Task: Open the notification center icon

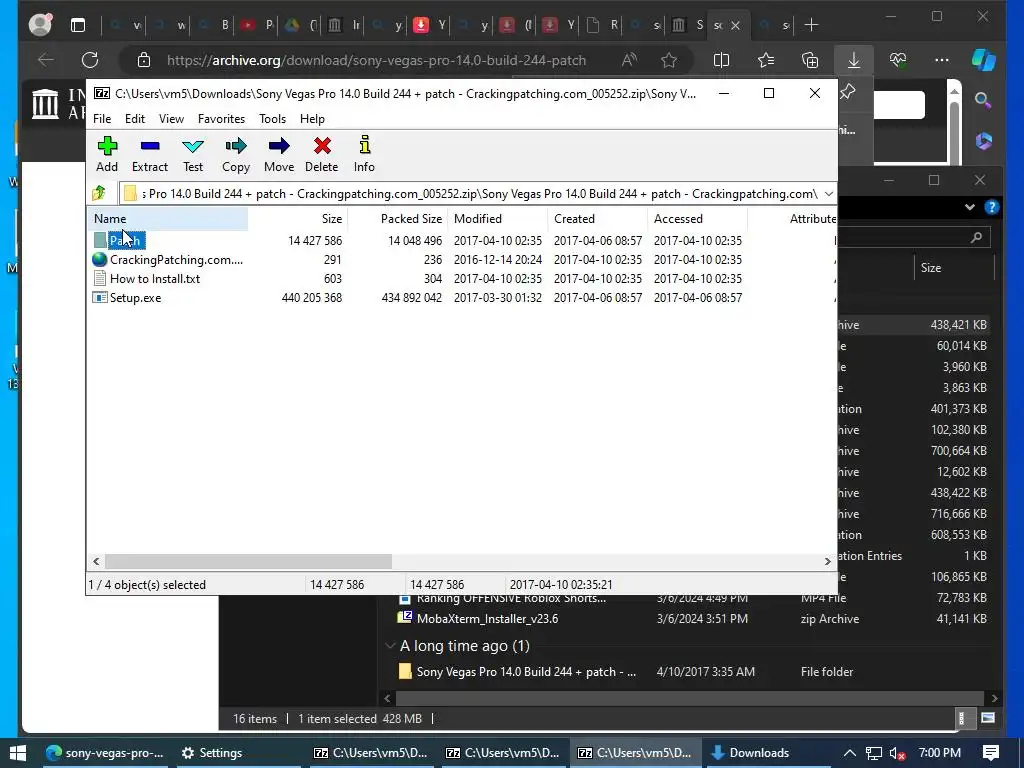Action: pyautogui.click(x=991, y=753)
